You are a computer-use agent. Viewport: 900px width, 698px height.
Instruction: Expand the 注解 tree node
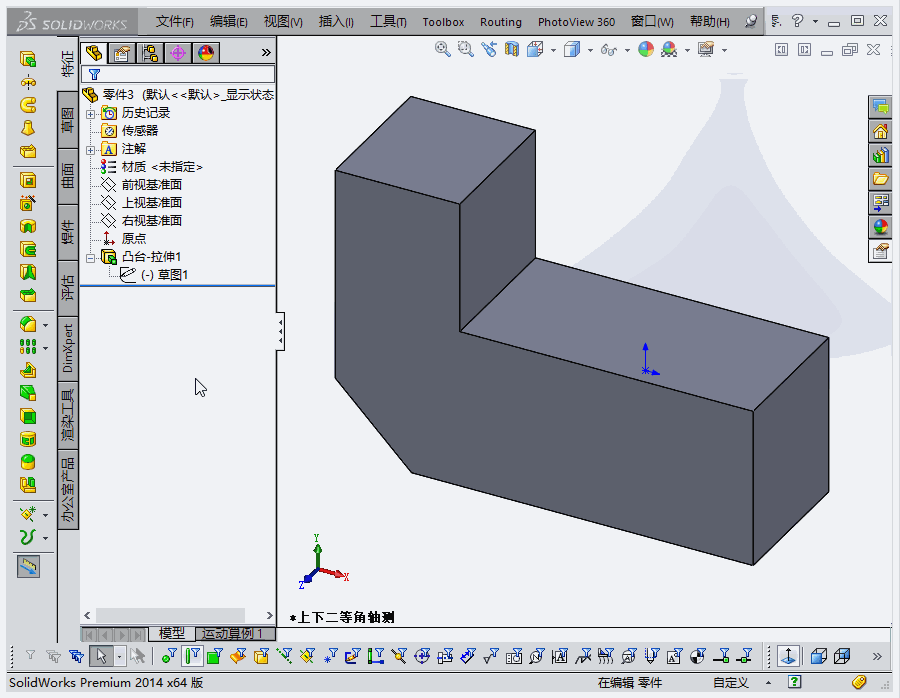click(90, 150)
